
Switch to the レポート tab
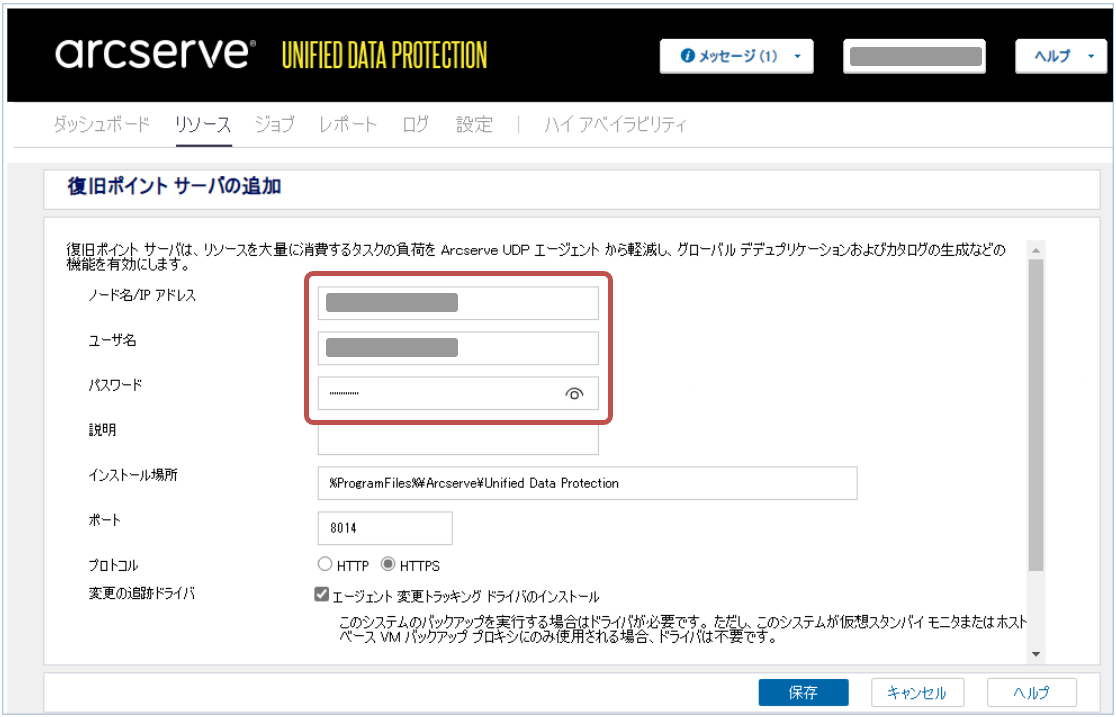(347, 125)
